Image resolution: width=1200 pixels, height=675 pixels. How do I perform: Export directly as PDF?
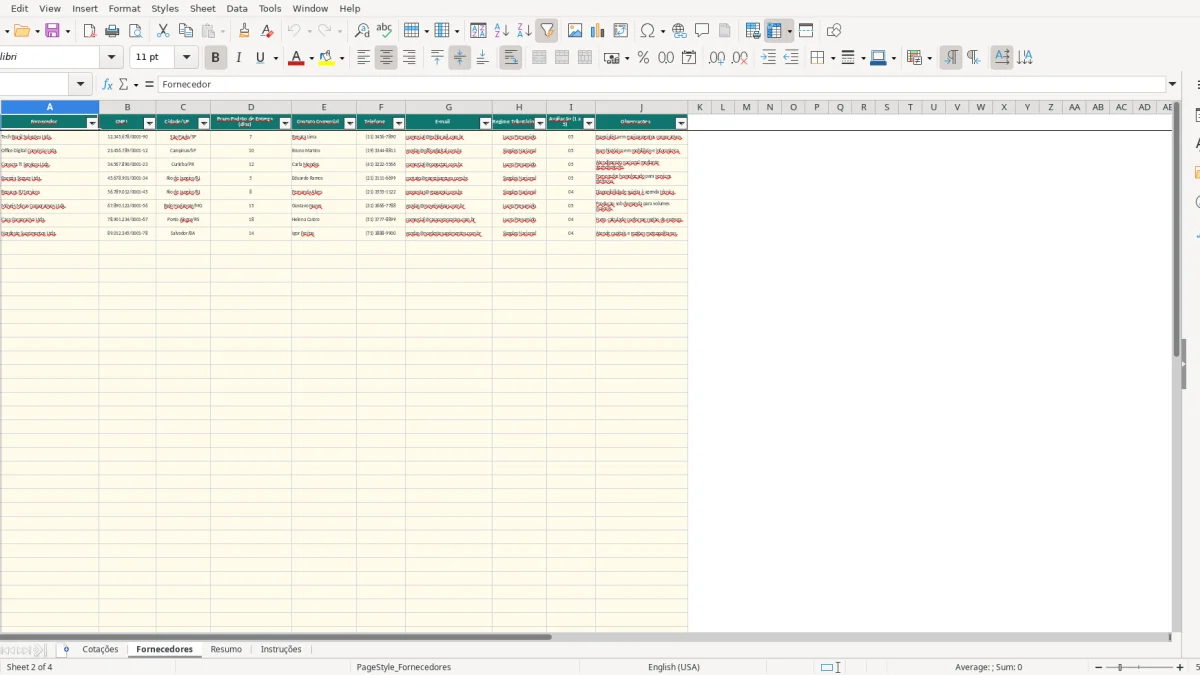(x=90, y=31)
